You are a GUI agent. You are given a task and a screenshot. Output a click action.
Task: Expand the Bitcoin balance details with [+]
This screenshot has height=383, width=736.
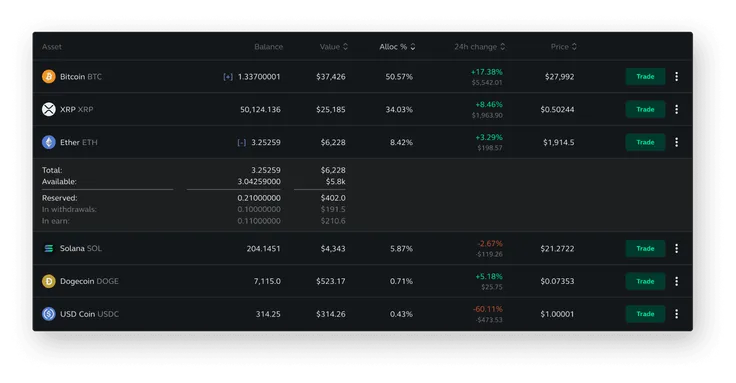point(228,77)
